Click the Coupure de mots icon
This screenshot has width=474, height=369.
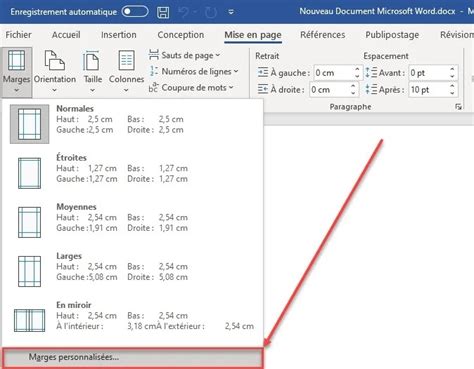[x=153, y=87]
